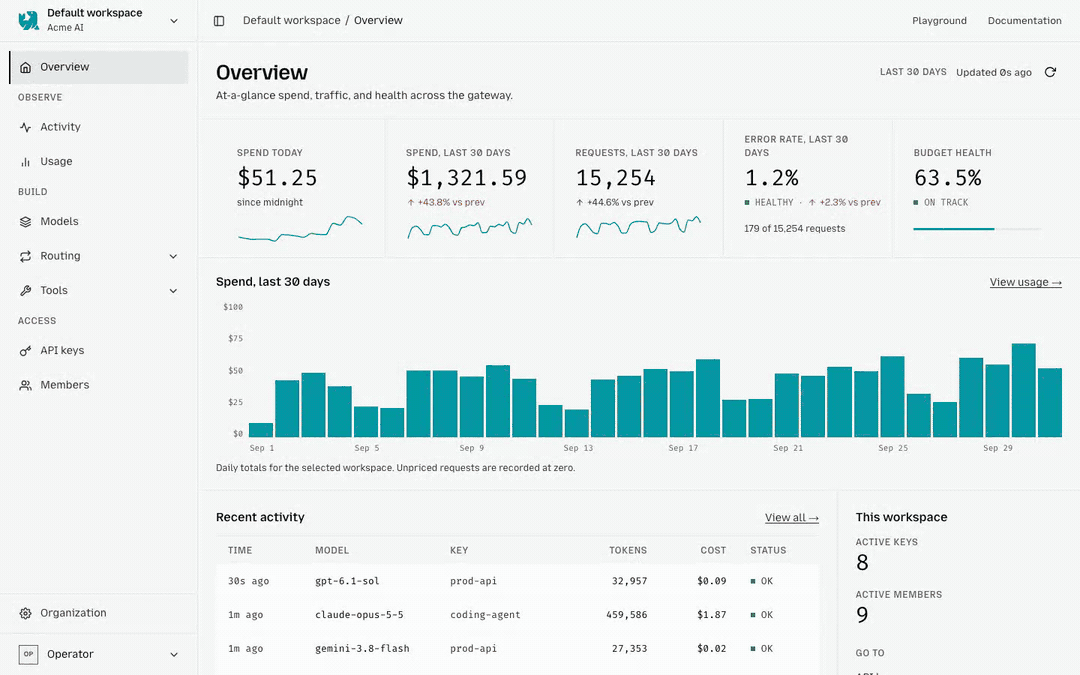Viewport: 1080px width, 675px height.
Task: Click the Organization gear icon
Action: coord(25,613)
